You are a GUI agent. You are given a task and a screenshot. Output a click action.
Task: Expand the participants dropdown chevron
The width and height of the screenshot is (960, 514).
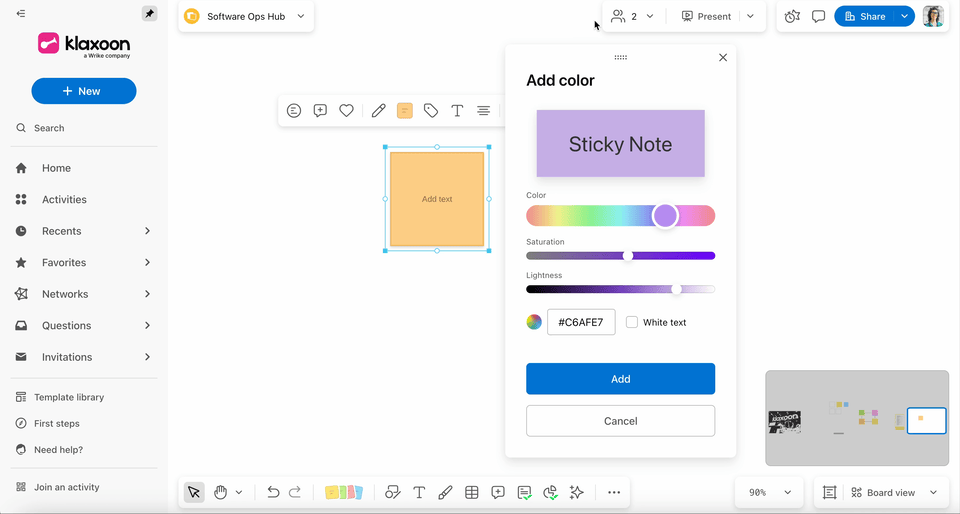650,17
